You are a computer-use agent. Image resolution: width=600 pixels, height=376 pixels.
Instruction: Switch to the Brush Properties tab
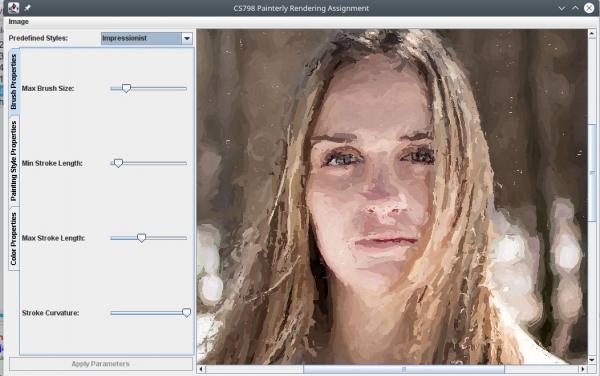(14, 81)
